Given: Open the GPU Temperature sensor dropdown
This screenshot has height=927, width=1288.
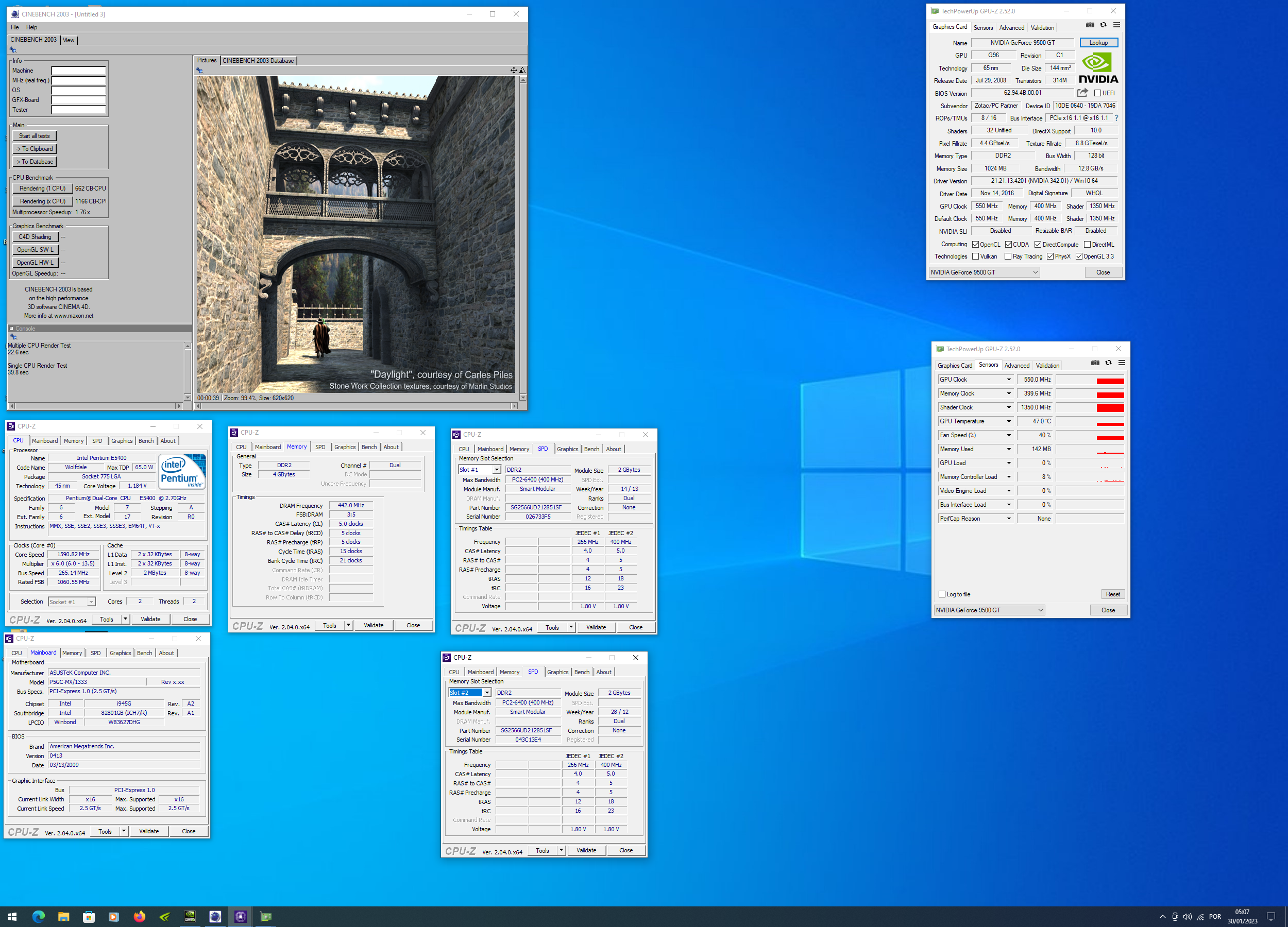Looking at the screenshot, I should (x=1009, y=421).
